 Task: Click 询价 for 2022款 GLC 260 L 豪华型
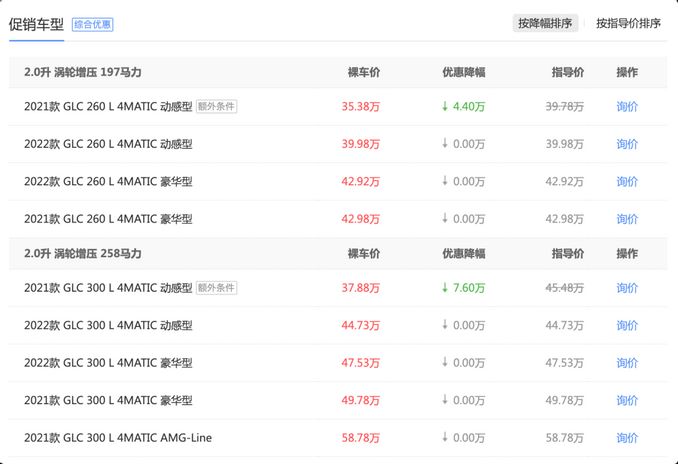627,182
